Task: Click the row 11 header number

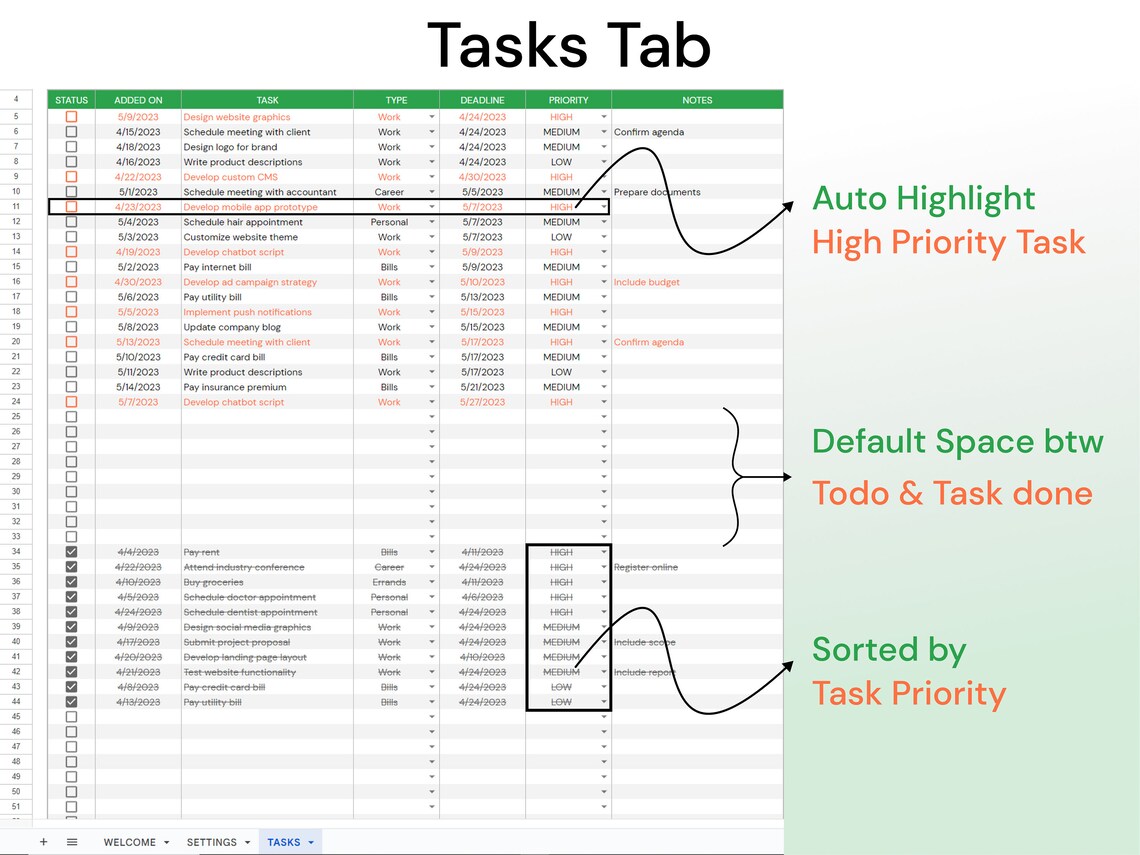Action: [x=15, y=207]
